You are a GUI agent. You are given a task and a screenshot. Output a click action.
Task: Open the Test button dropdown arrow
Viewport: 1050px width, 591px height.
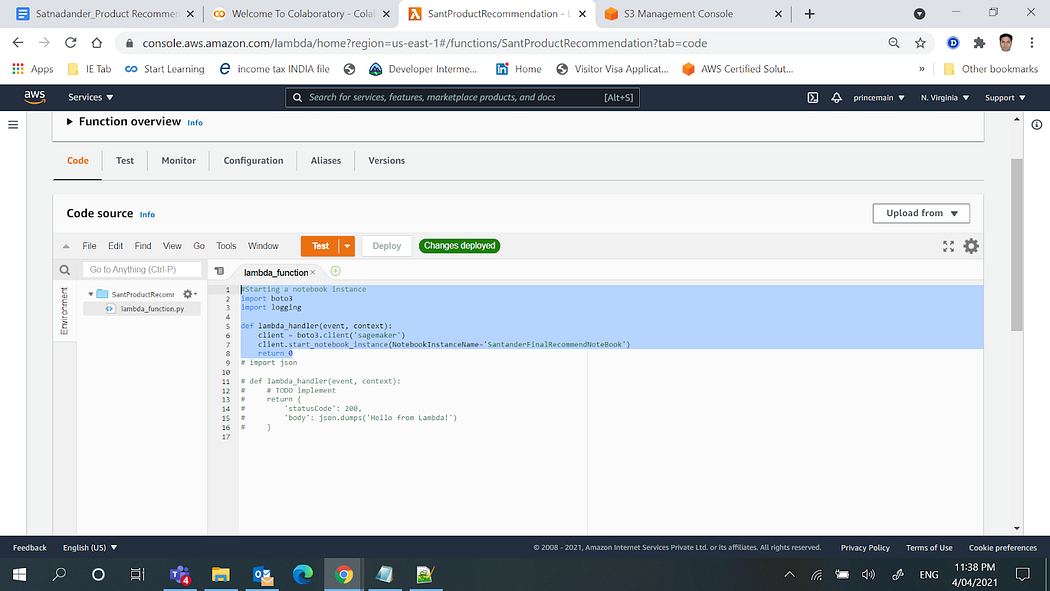347,246
